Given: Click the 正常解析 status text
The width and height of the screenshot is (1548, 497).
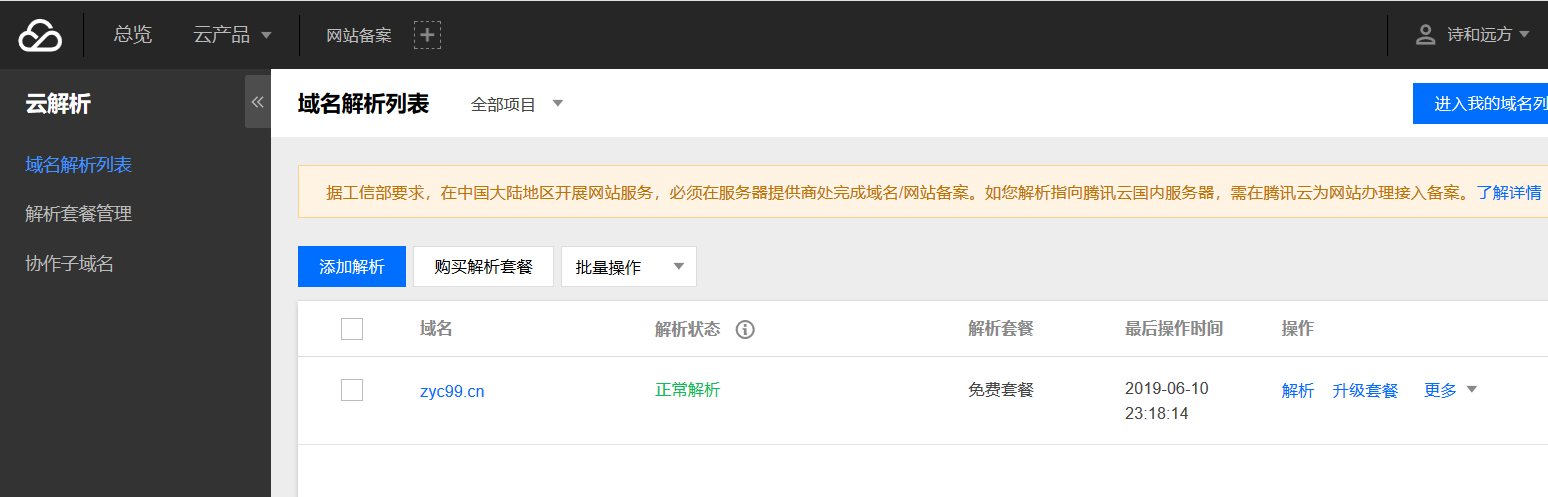Looking at the screenshot, I should point(687,389).
